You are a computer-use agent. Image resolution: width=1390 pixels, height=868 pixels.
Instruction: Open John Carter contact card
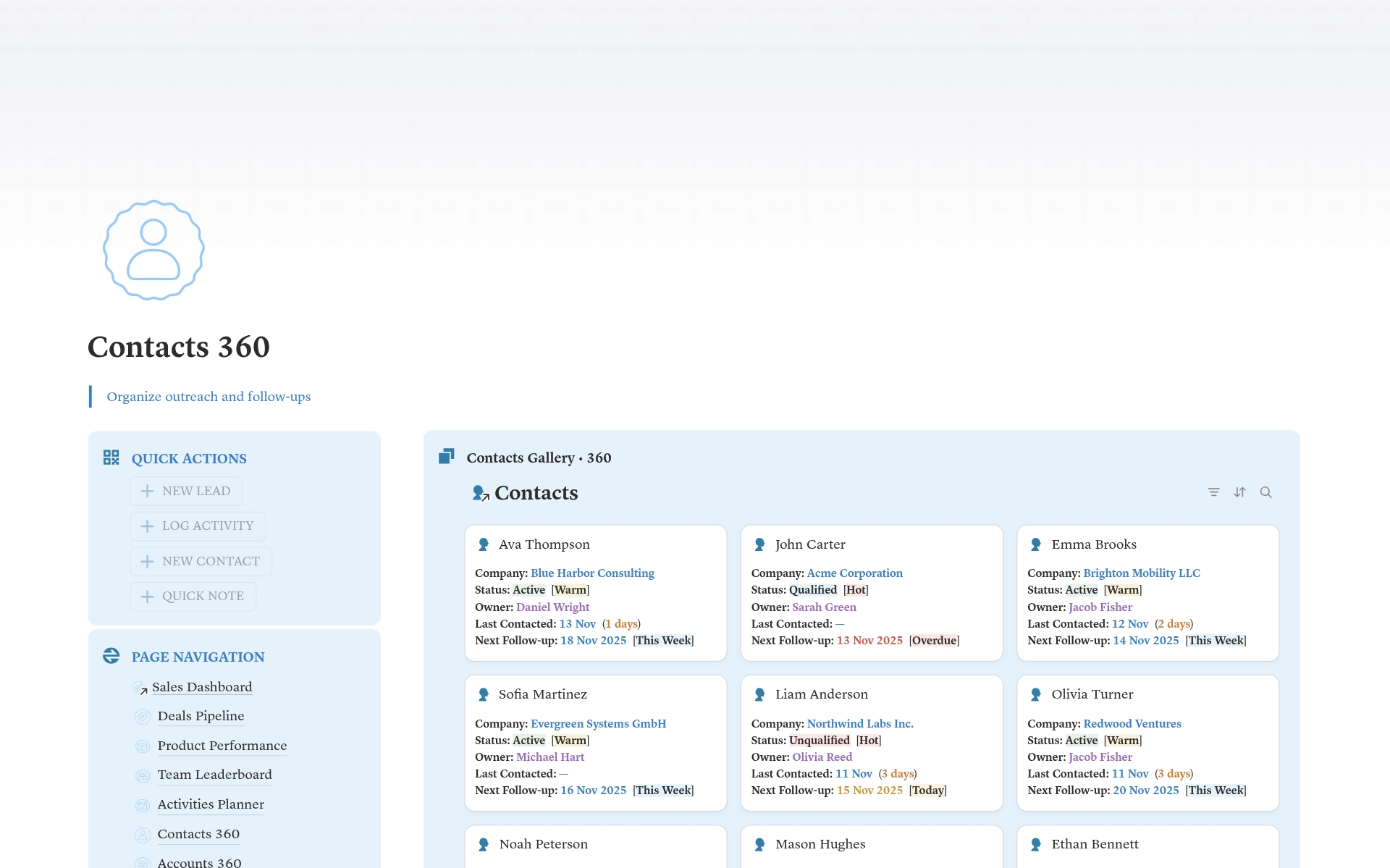[872, 593]
